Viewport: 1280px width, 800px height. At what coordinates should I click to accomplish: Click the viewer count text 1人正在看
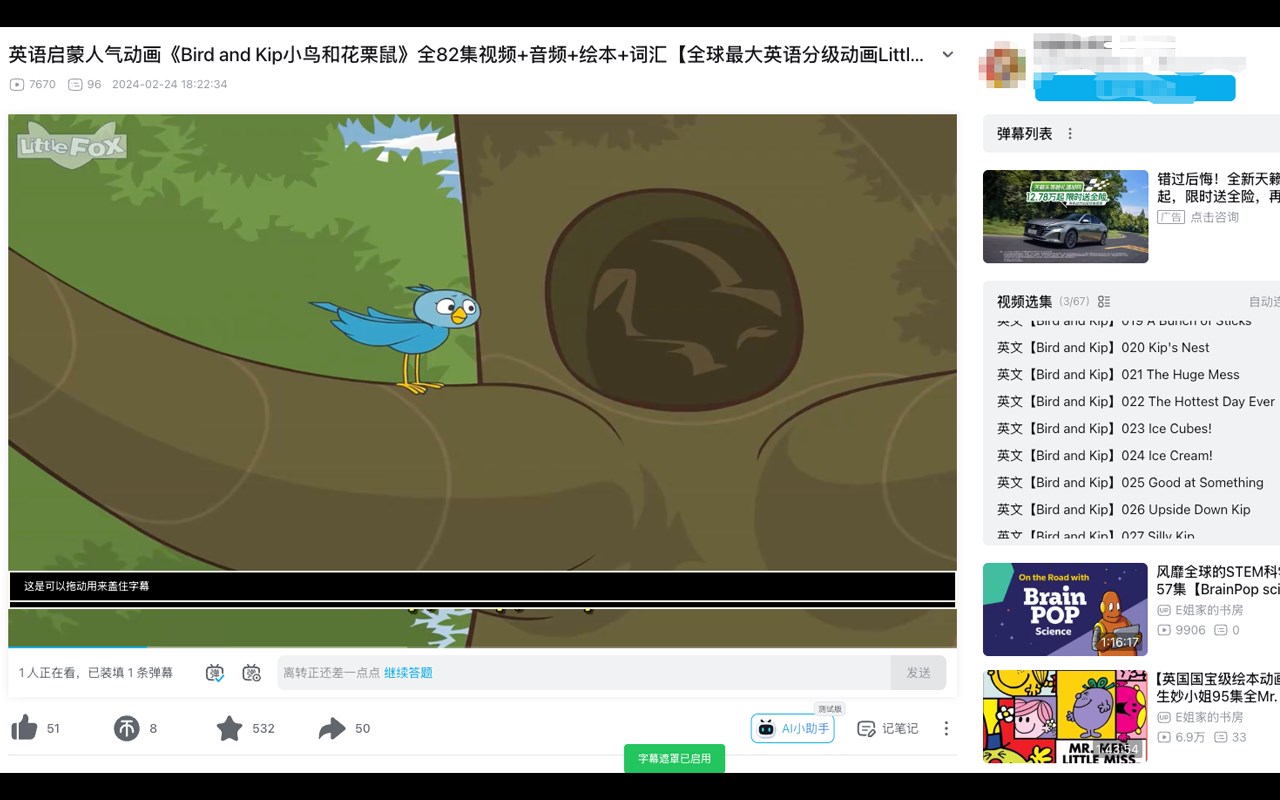50,673
